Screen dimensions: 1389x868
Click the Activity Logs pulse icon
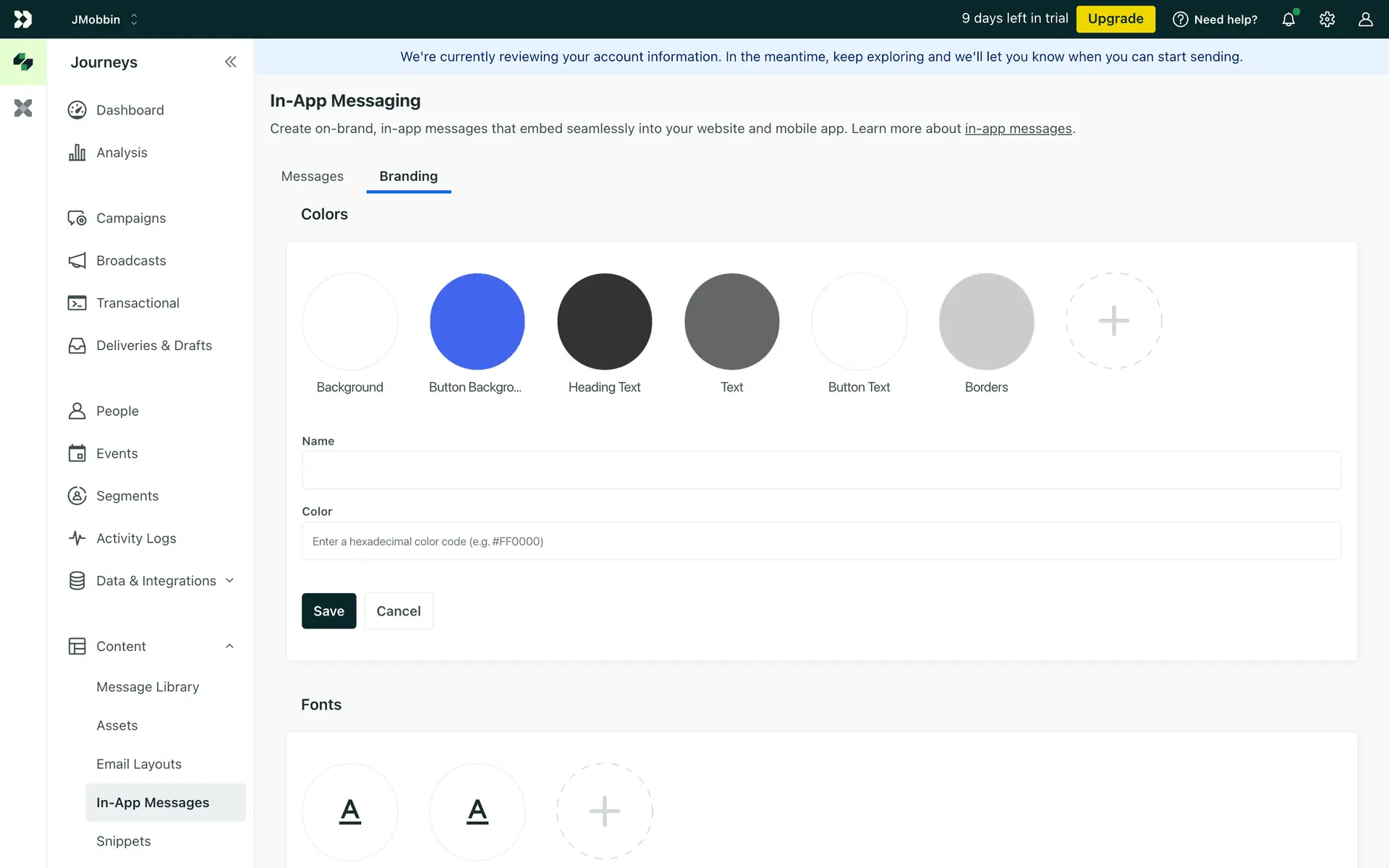(77, 538)
